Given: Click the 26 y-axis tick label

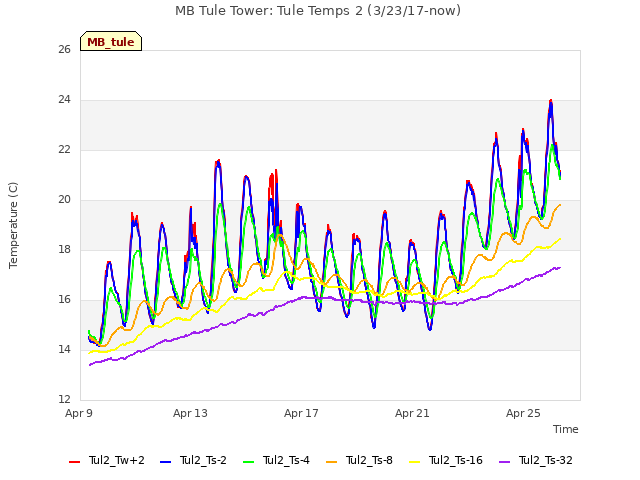Looking at the screenshot, I should tap(64, 49).
